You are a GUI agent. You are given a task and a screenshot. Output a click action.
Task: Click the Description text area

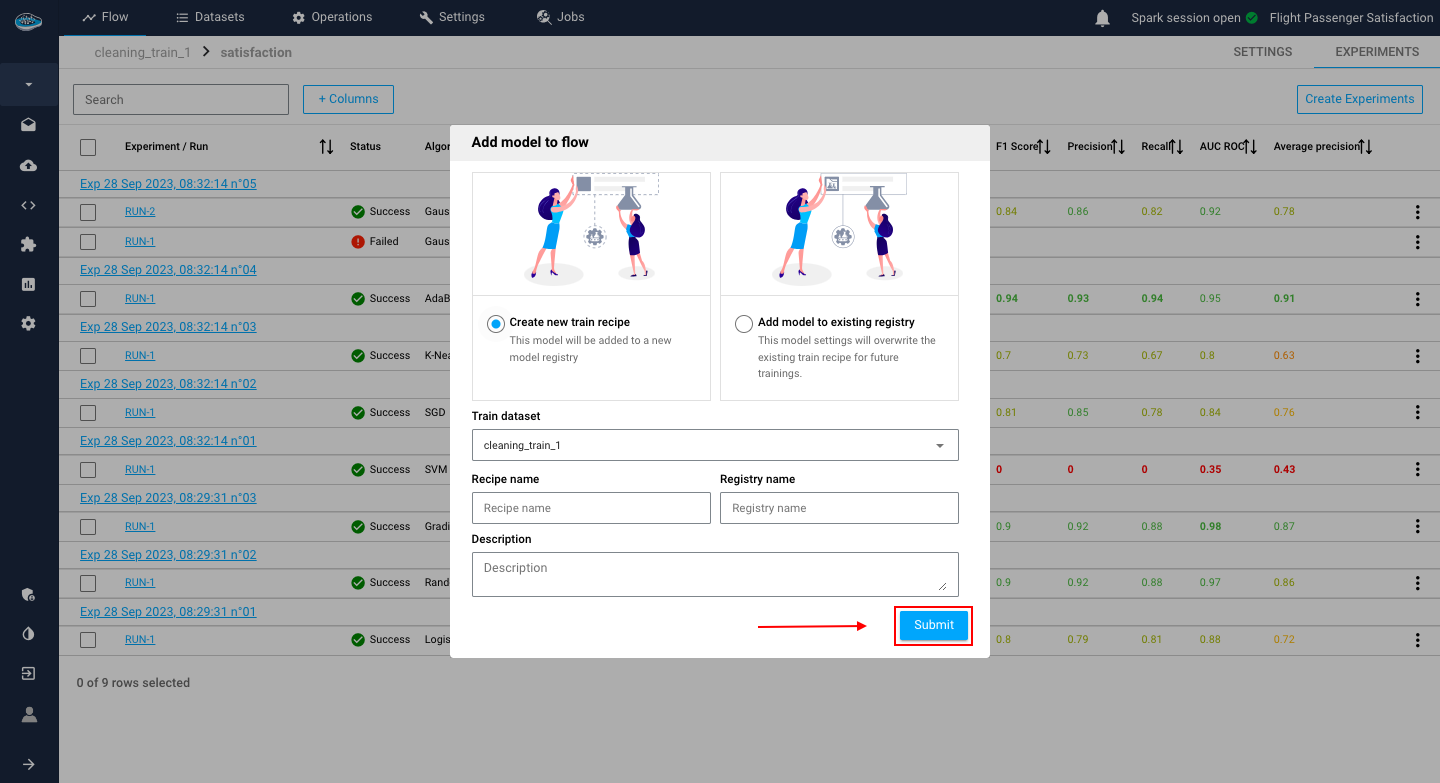(714, 574)
